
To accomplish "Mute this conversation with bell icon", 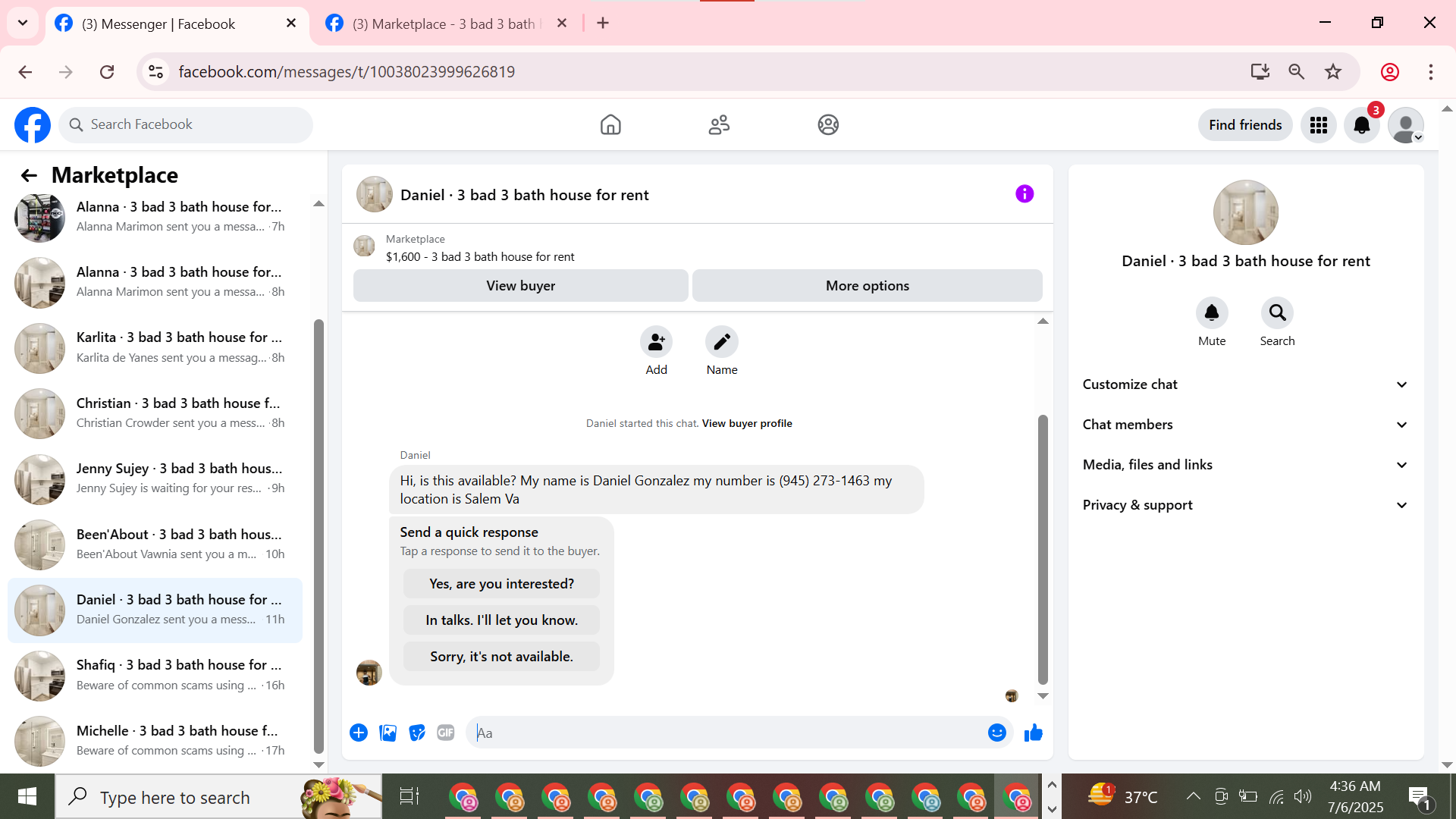I will 1212,313.
